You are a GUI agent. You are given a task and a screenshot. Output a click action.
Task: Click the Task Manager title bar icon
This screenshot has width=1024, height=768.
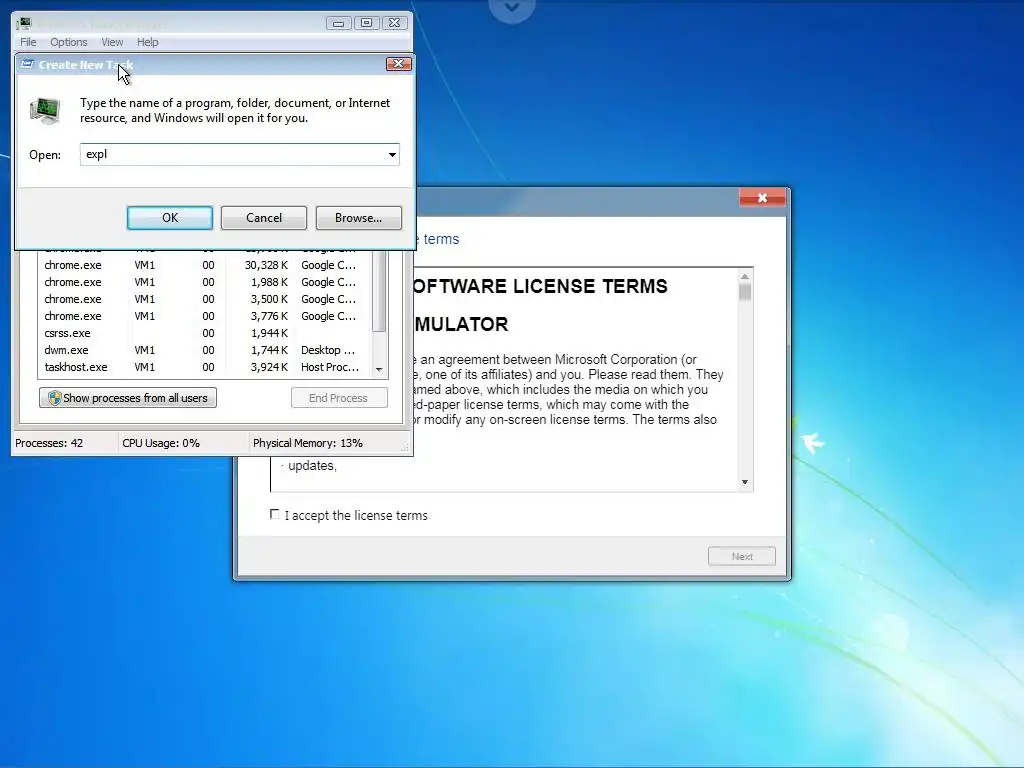click(25, 24)
